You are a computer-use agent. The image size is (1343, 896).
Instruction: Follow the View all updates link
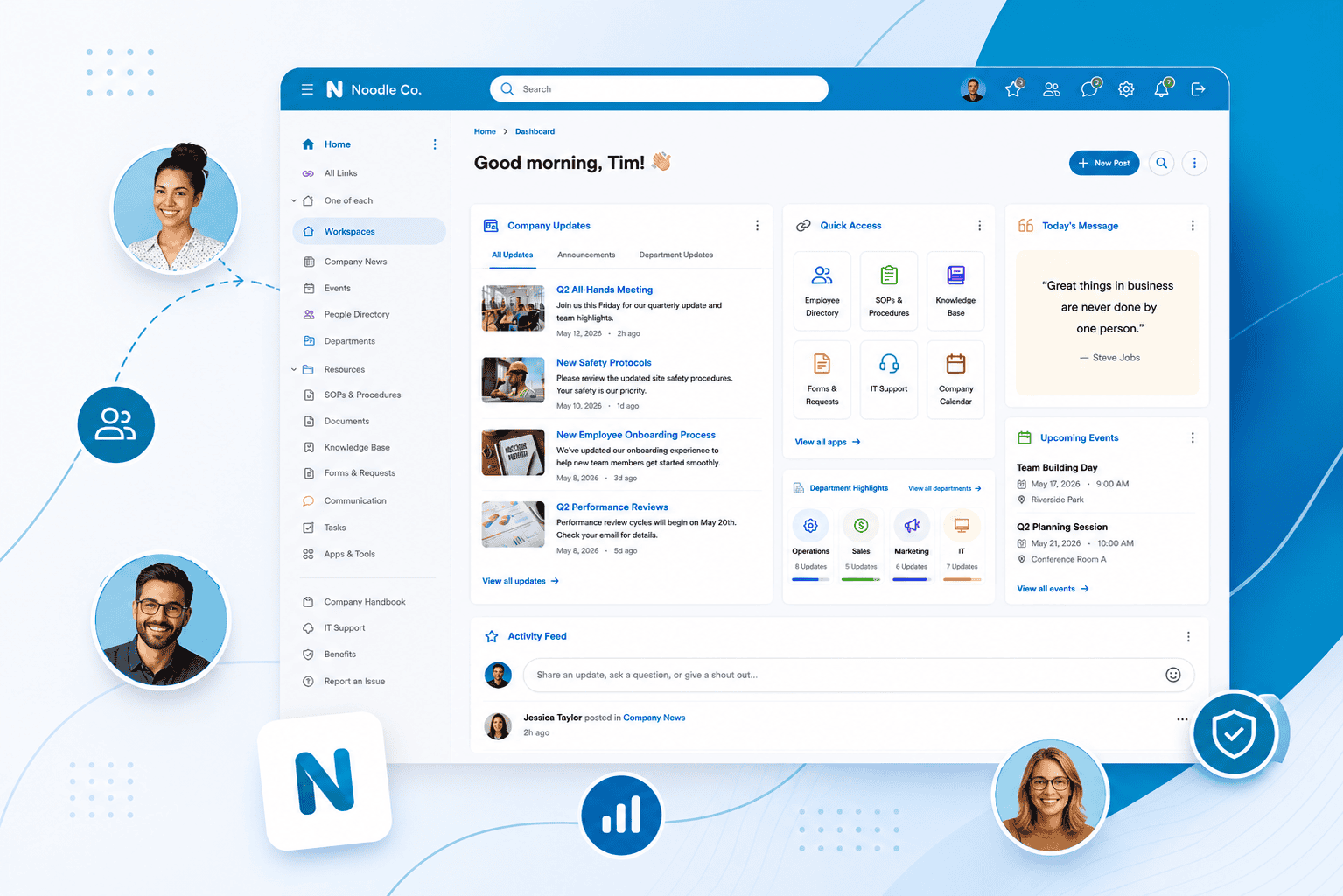point(521,581)
